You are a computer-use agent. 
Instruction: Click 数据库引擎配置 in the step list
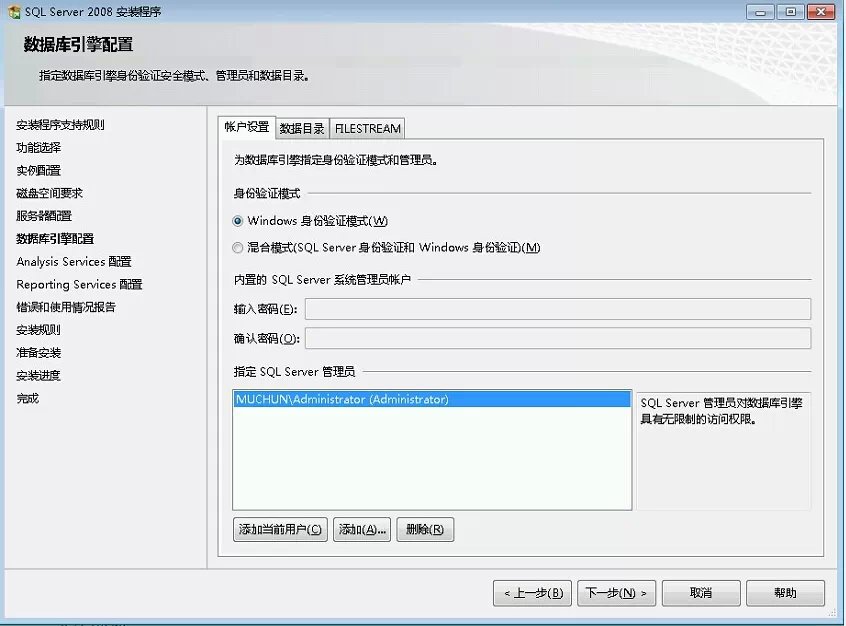55,239
